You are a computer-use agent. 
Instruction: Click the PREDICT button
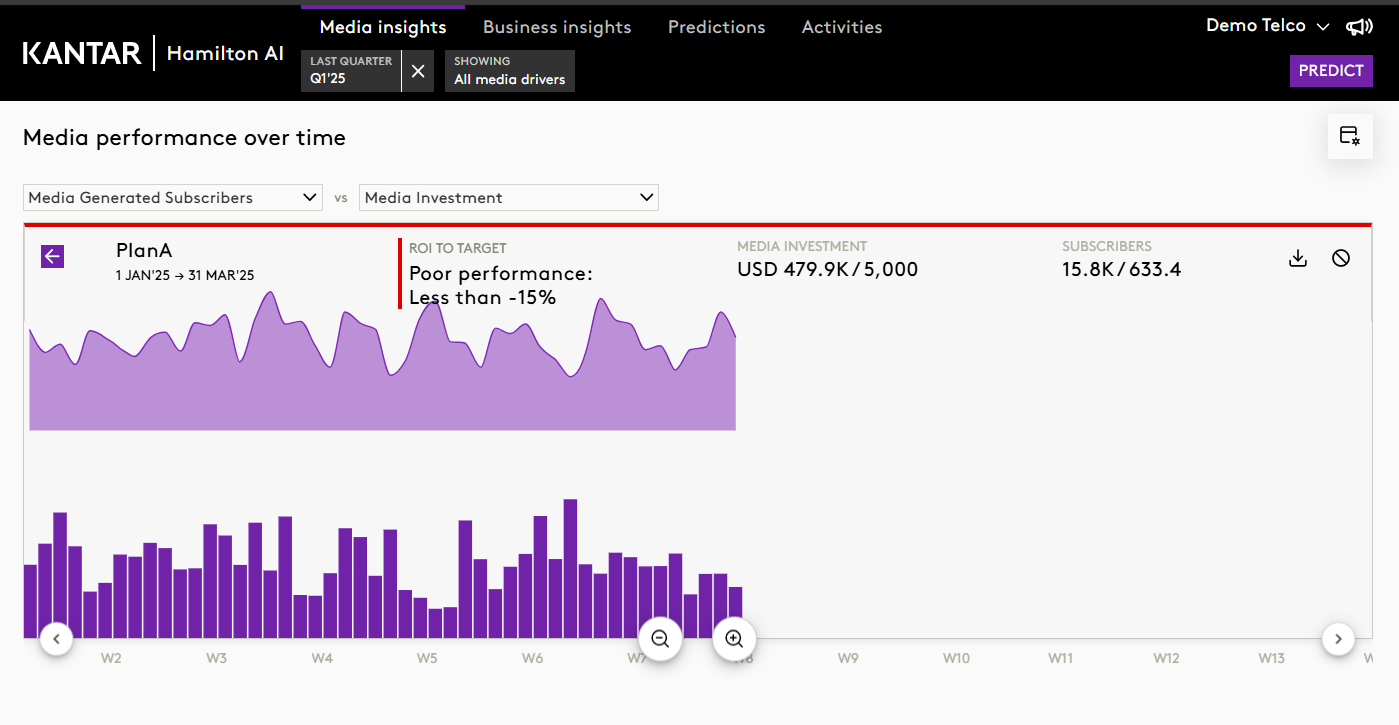coord(1331,70)
